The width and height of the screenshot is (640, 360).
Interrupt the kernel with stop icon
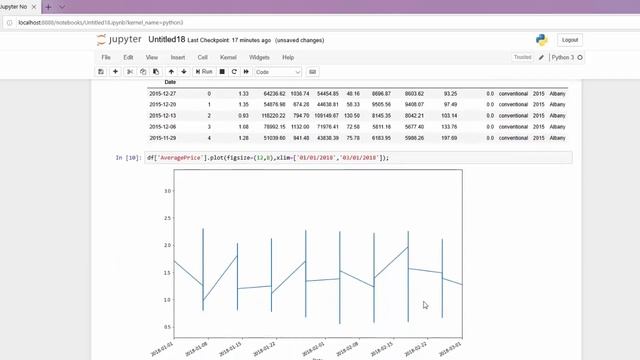point(222,72)
